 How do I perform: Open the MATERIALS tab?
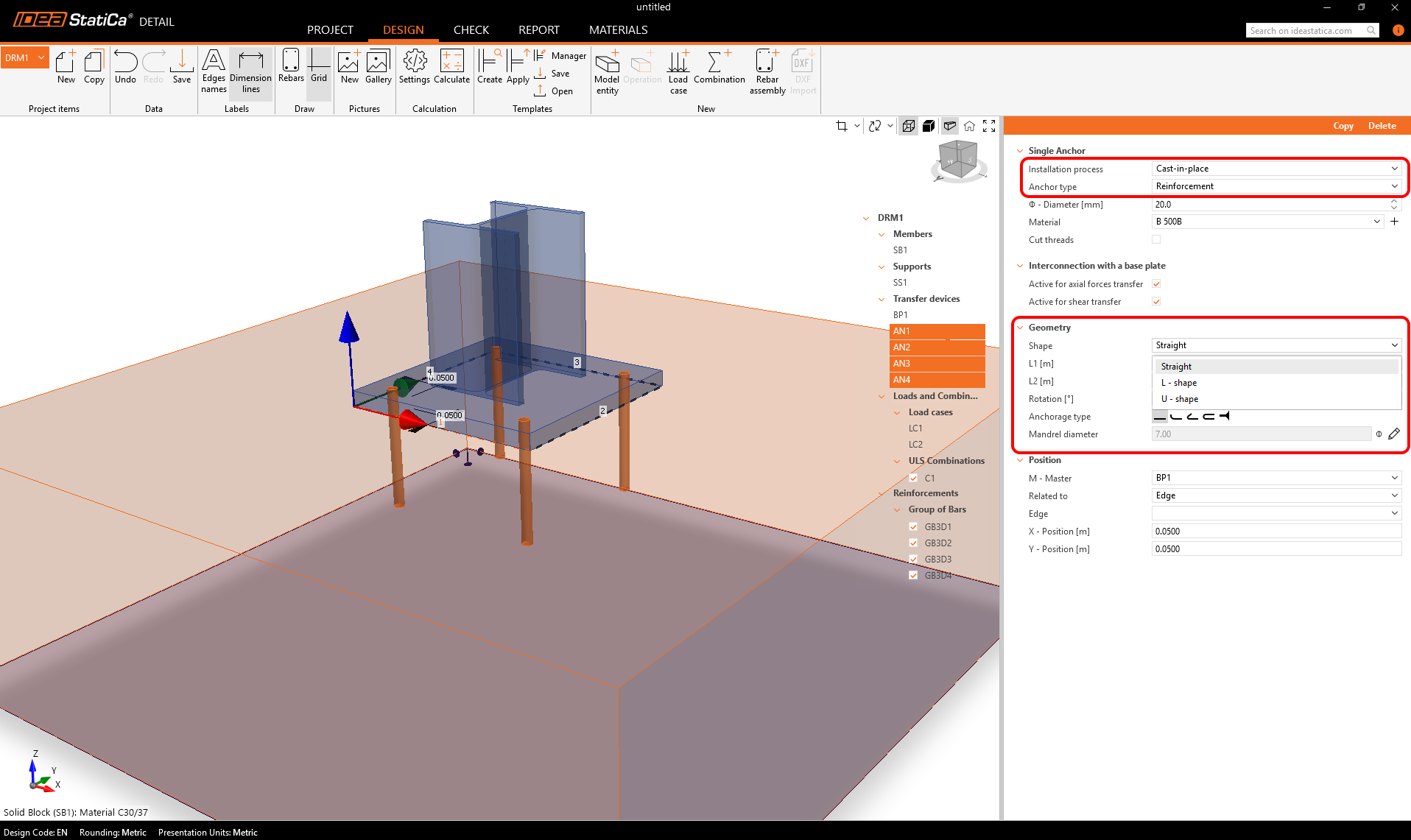(618, 30)
